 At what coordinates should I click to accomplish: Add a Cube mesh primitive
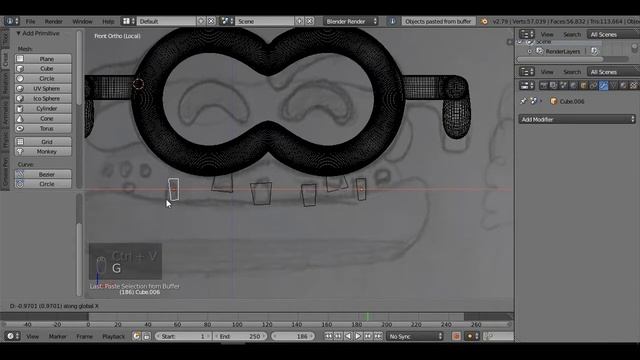tap(43, 69)
